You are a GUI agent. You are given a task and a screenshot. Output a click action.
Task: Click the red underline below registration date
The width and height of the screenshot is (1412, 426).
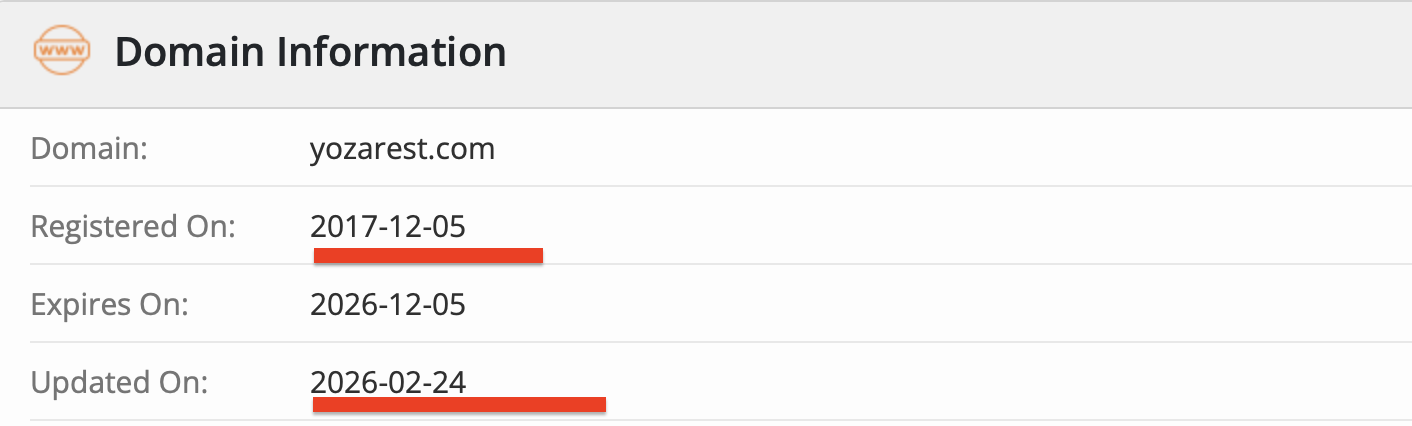coord(428,256)
